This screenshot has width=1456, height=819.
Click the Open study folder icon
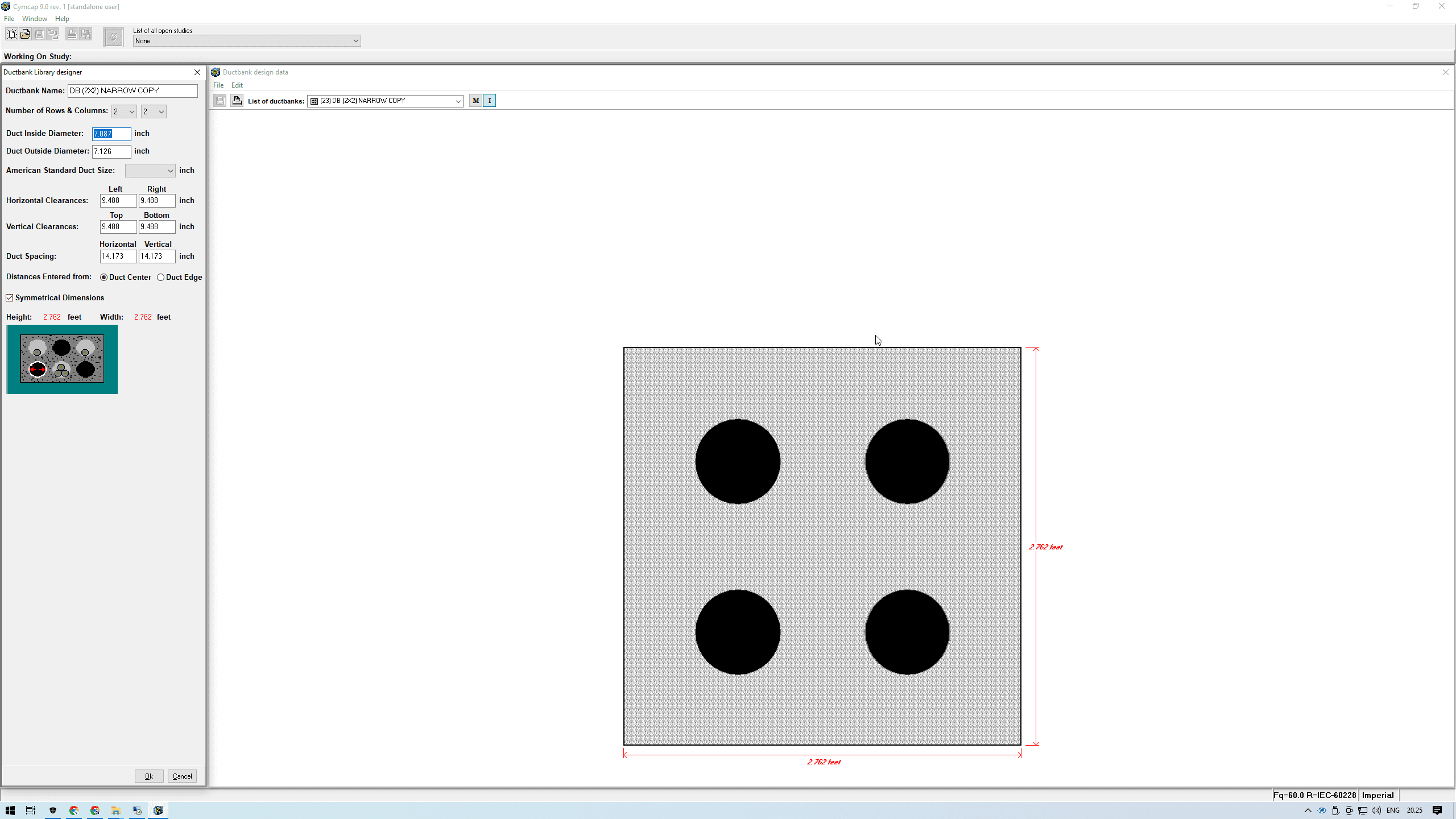pyautogui.click(x=25, y=34)
